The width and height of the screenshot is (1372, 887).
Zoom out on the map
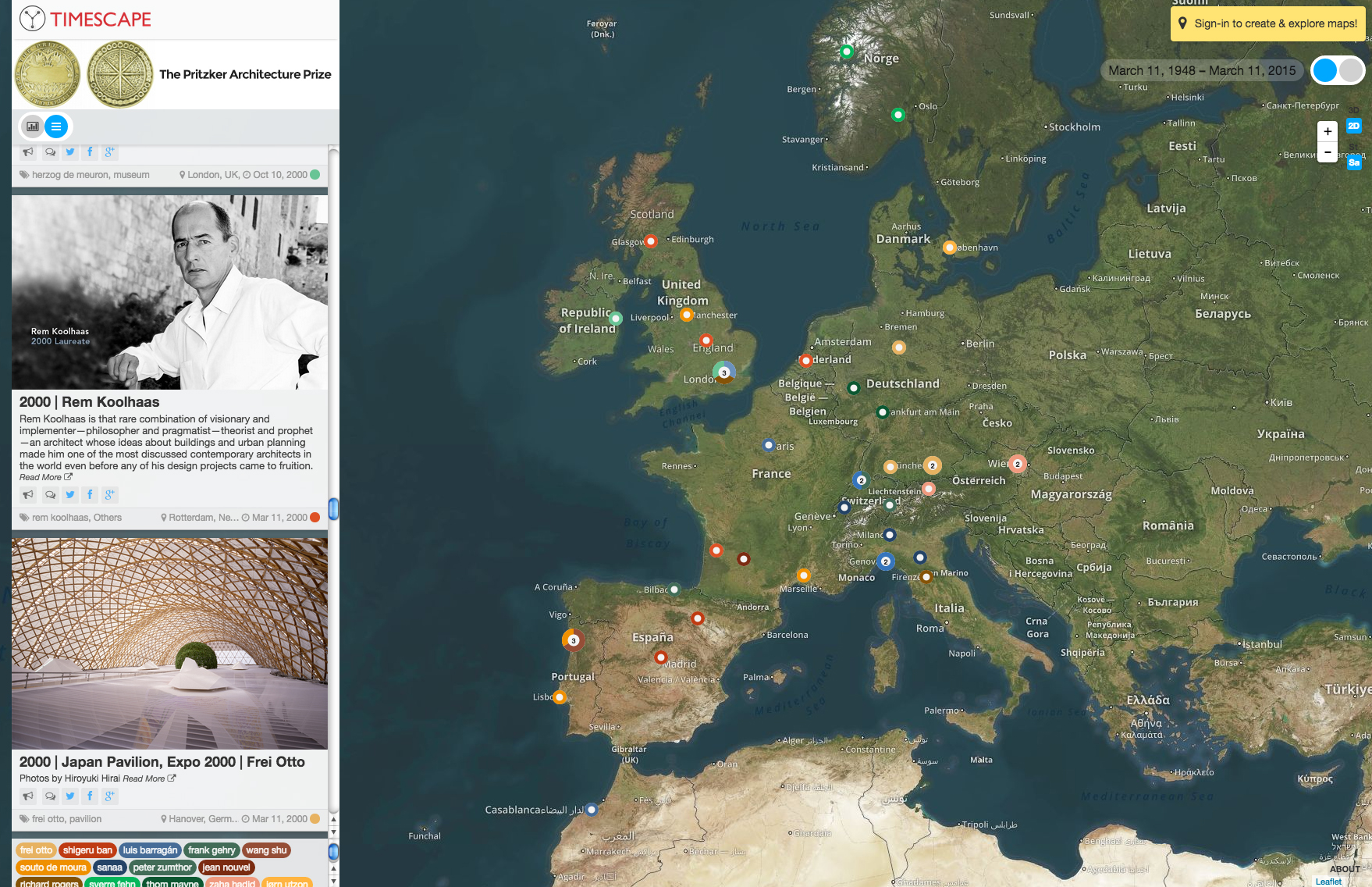click(x=1328, y=152)
